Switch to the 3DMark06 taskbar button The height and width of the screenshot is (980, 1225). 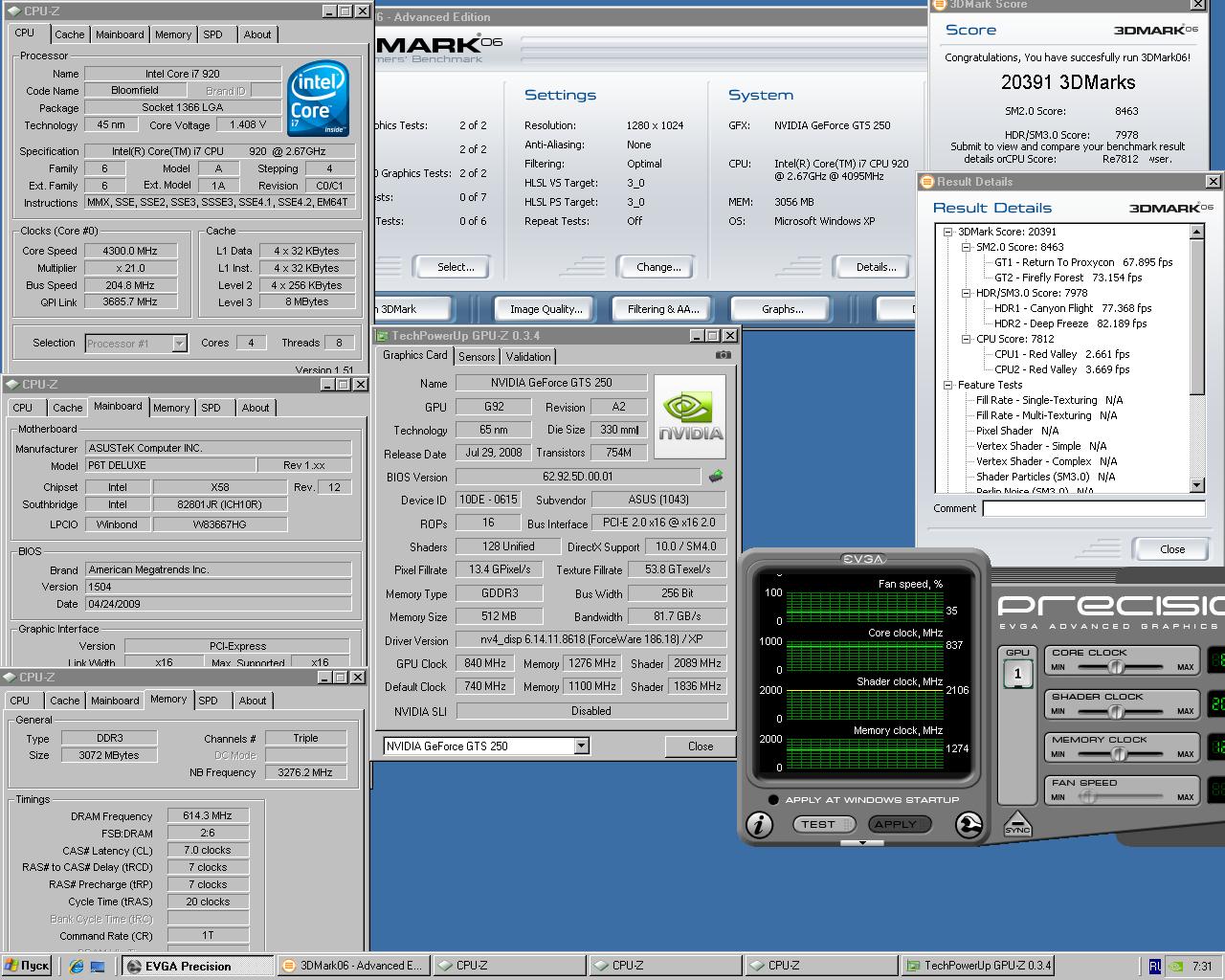coord(353,966)
